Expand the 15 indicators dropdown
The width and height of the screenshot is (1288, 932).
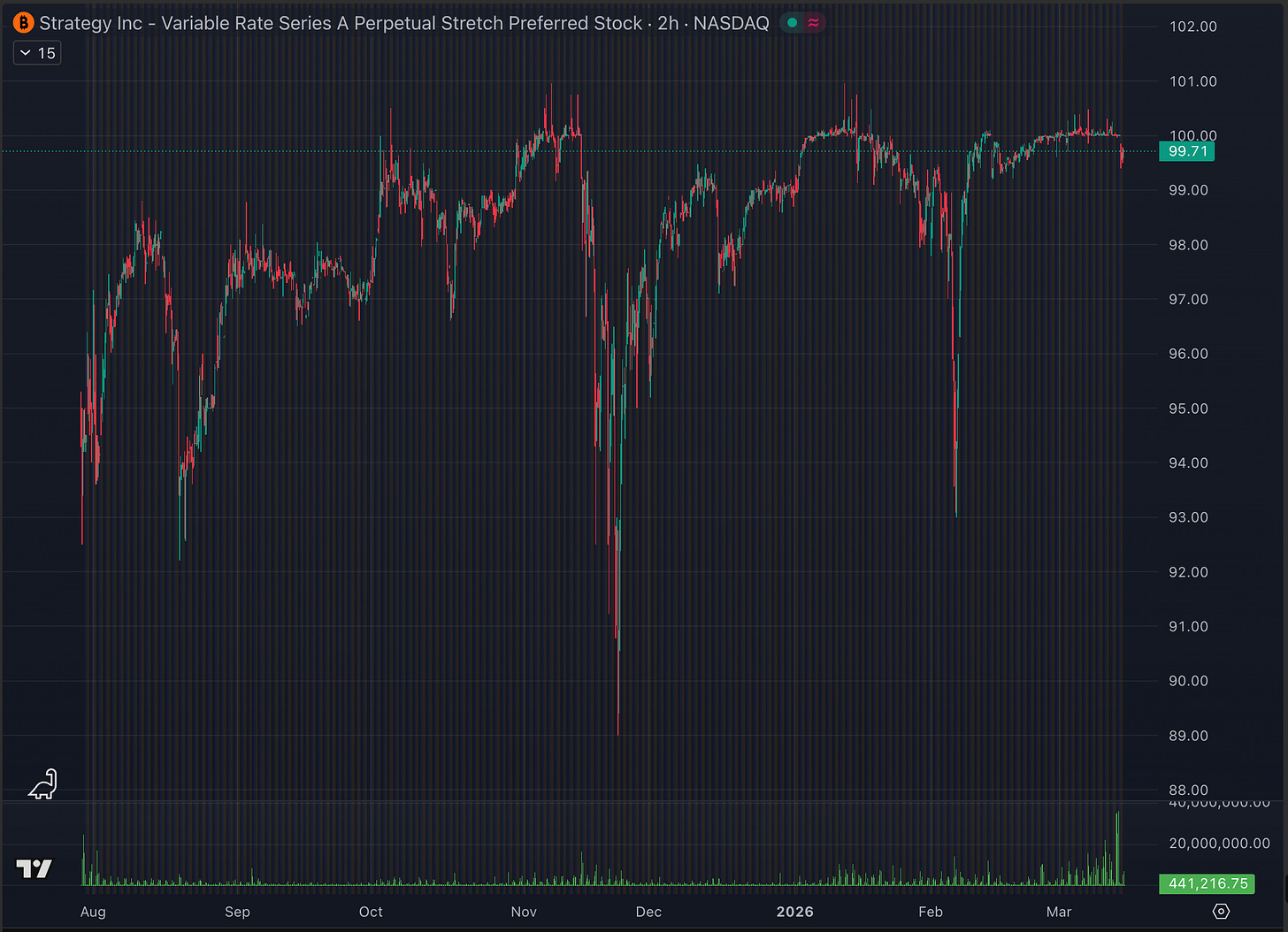coord(37,53)
